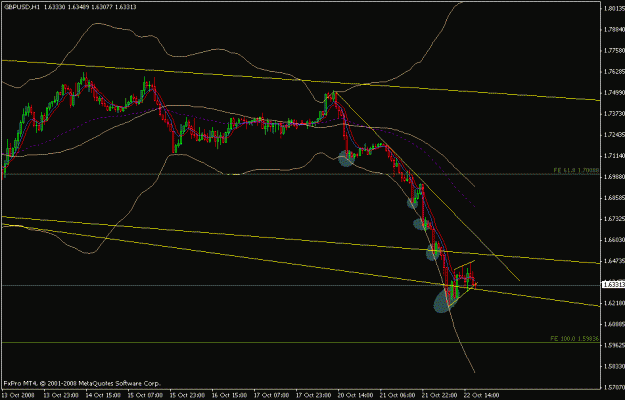
Task: Click the '15 Oct 07:00' time label
Action: [143, 395]
